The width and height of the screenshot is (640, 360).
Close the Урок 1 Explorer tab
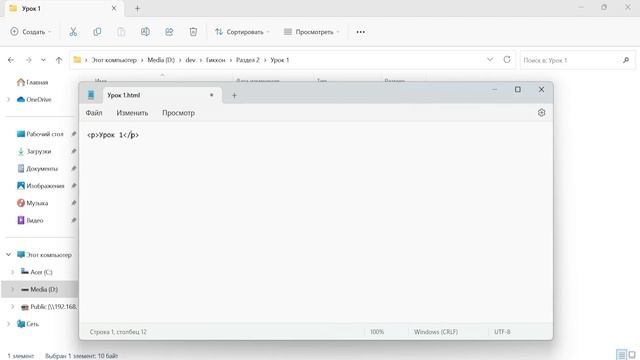click(x=114, y=8)
